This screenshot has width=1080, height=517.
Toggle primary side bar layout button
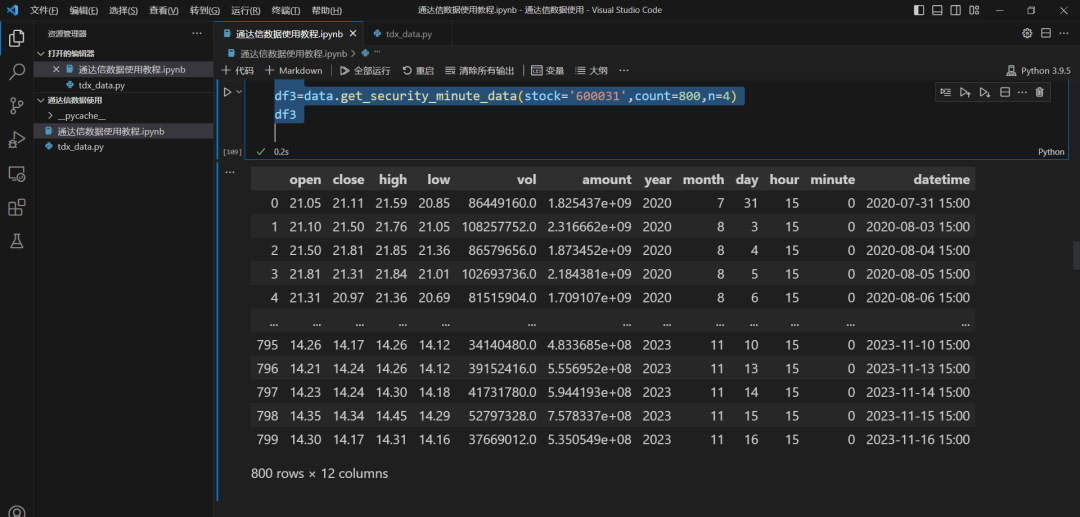click(x=919, y=10)
